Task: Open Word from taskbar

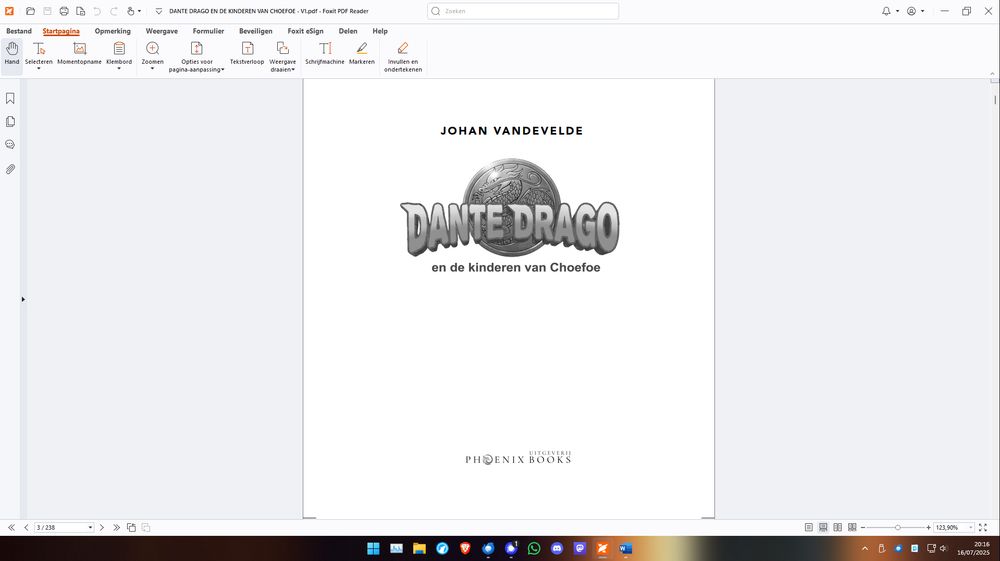Action: pos(626,548)
